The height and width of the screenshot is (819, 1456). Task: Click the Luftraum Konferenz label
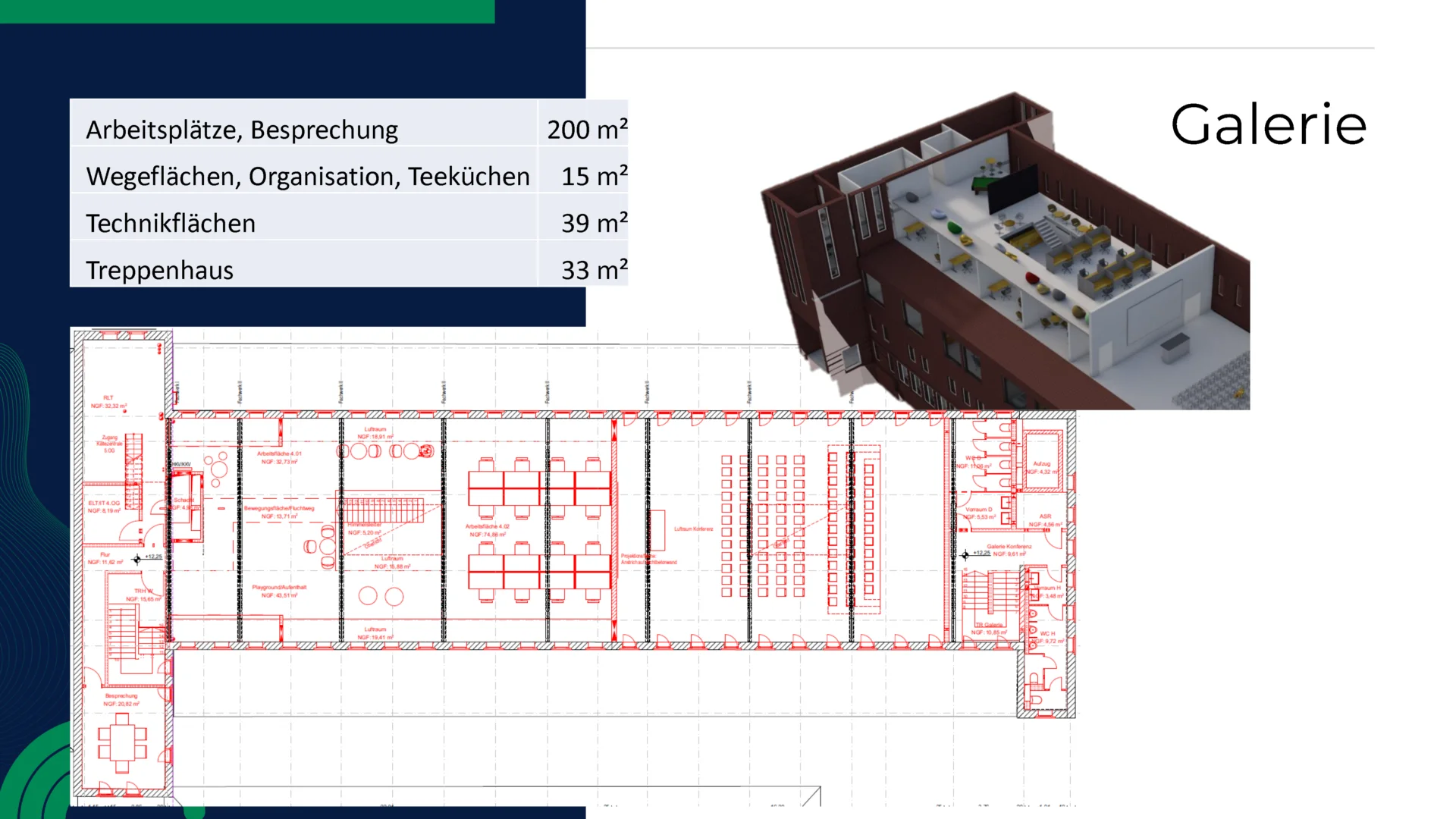pos(693,529)
